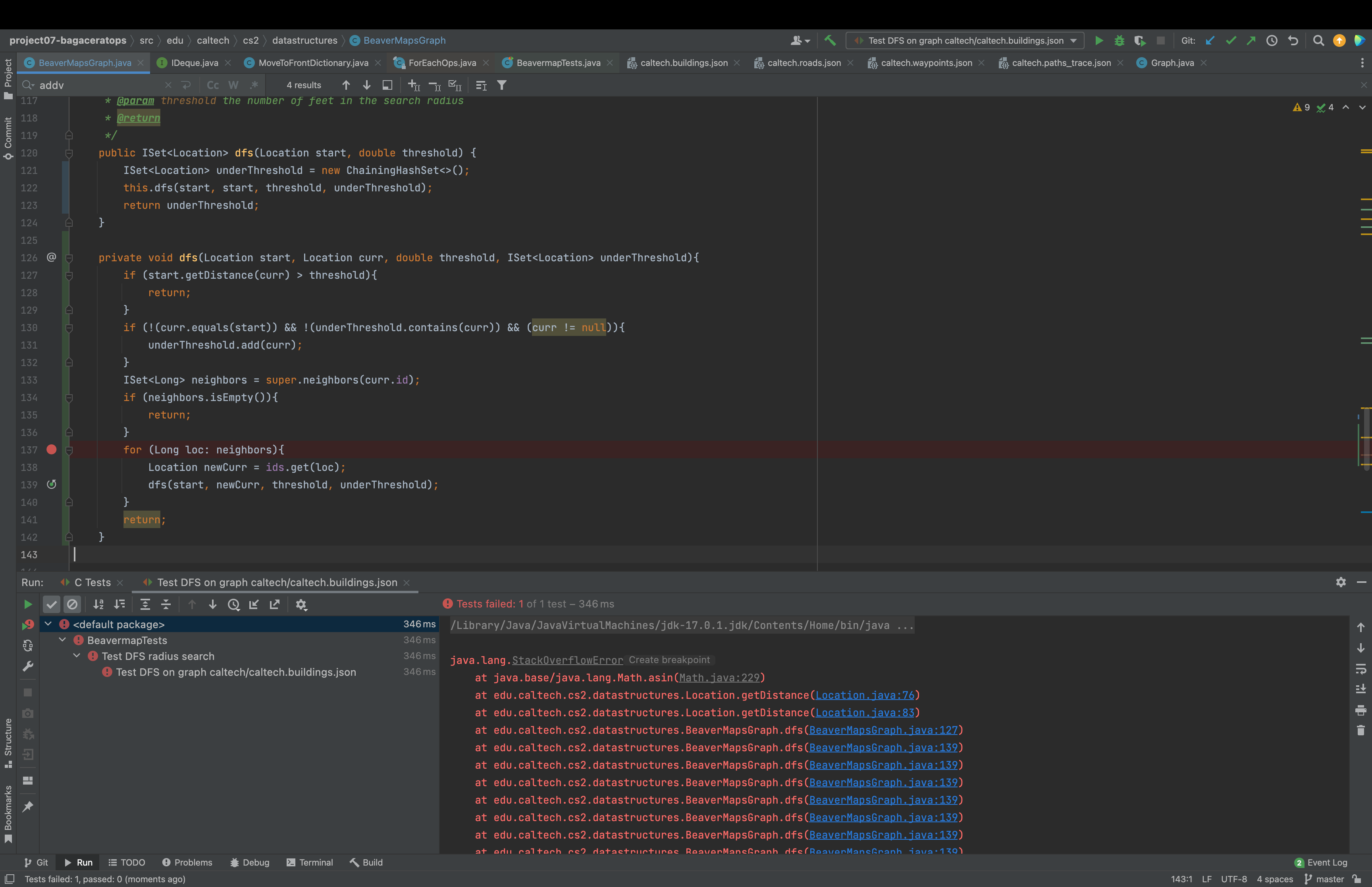The width and height of the screenshot is (1372, 887).
Task: Click the test history clock icon
Action: (233, 604)
